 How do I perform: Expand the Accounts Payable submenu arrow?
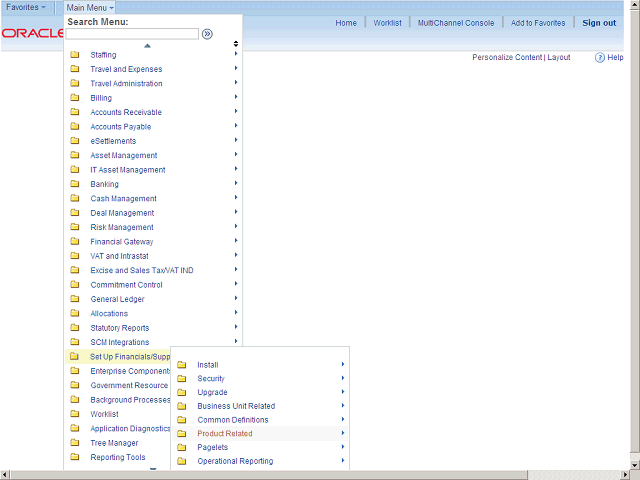tap(236, 126)
